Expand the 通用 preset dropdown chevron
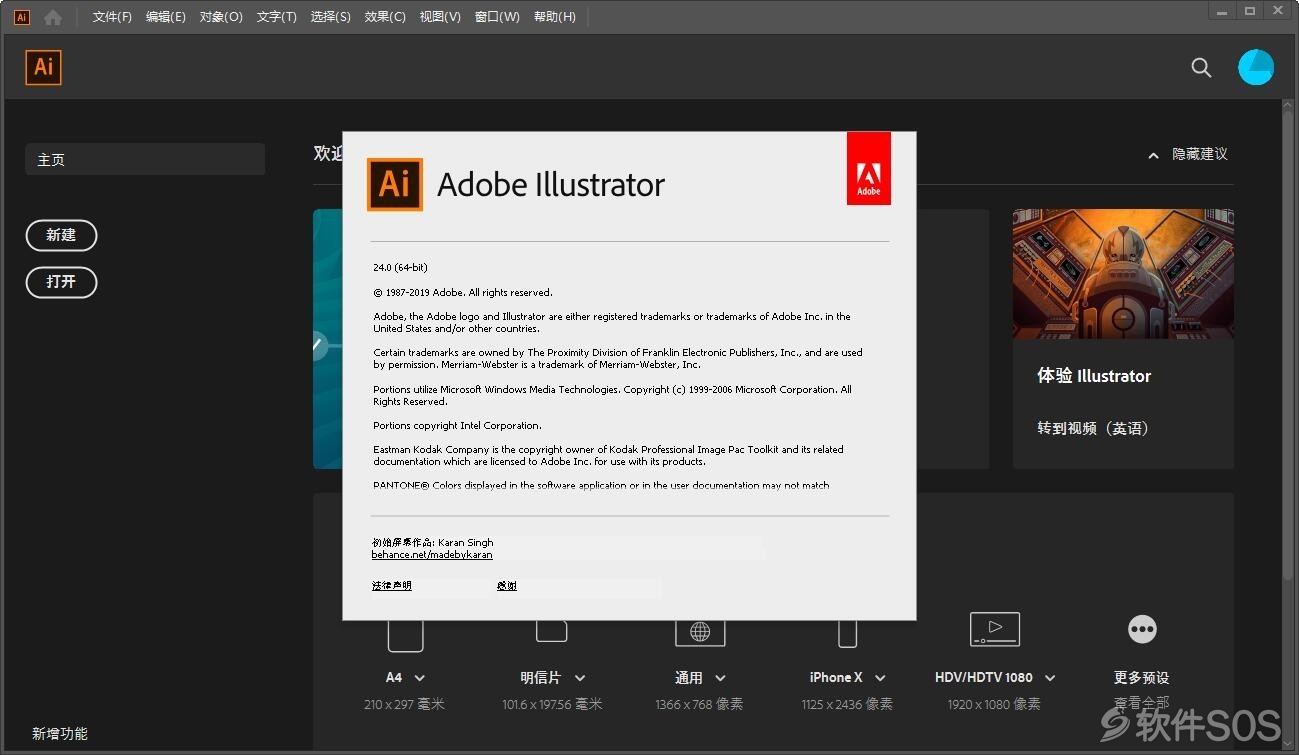 (720, 678)
